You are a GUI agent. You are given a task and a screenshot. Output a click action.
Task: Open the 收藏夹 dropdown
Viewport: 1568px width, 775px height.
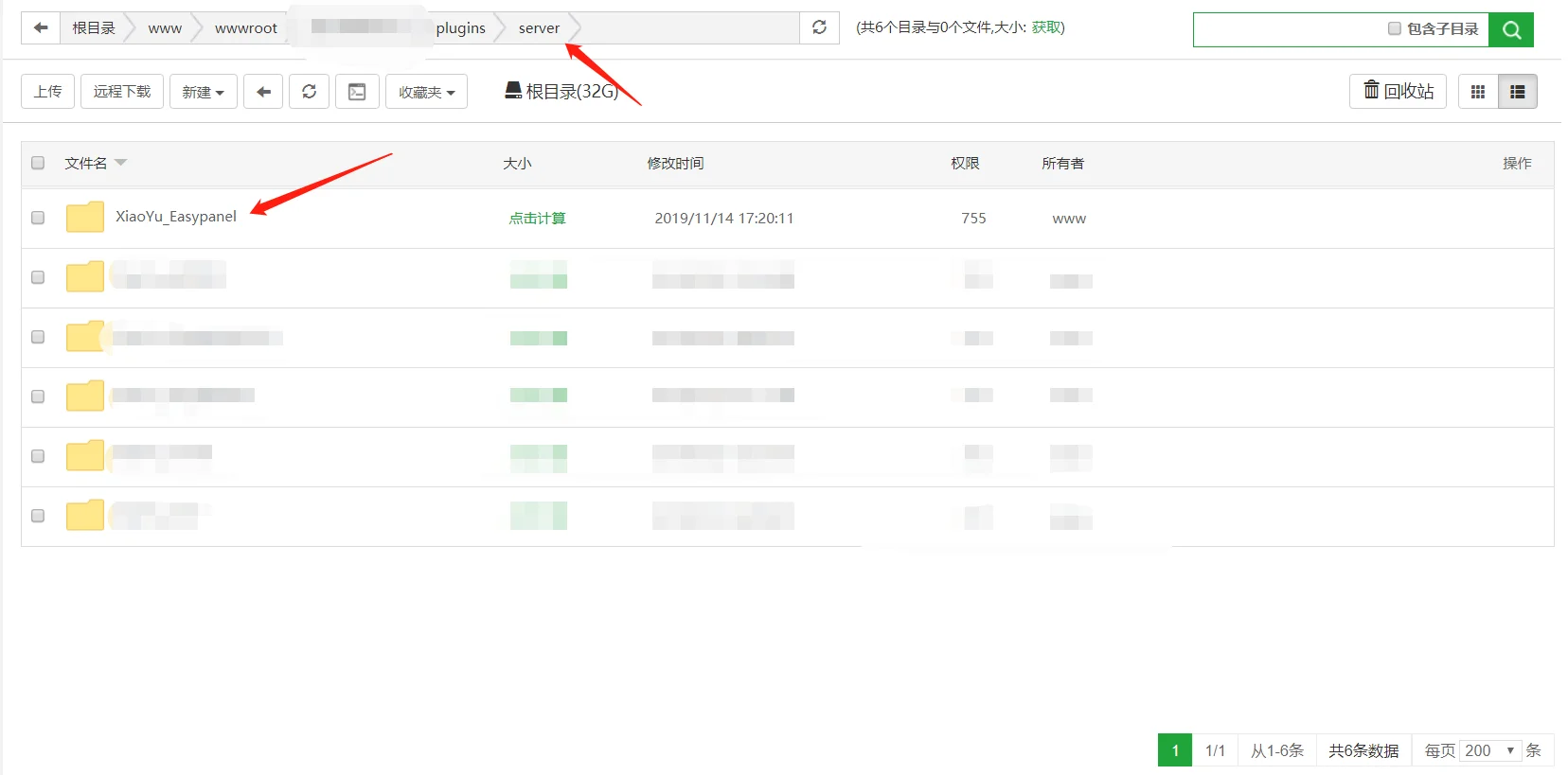click(x=426, y=92)
